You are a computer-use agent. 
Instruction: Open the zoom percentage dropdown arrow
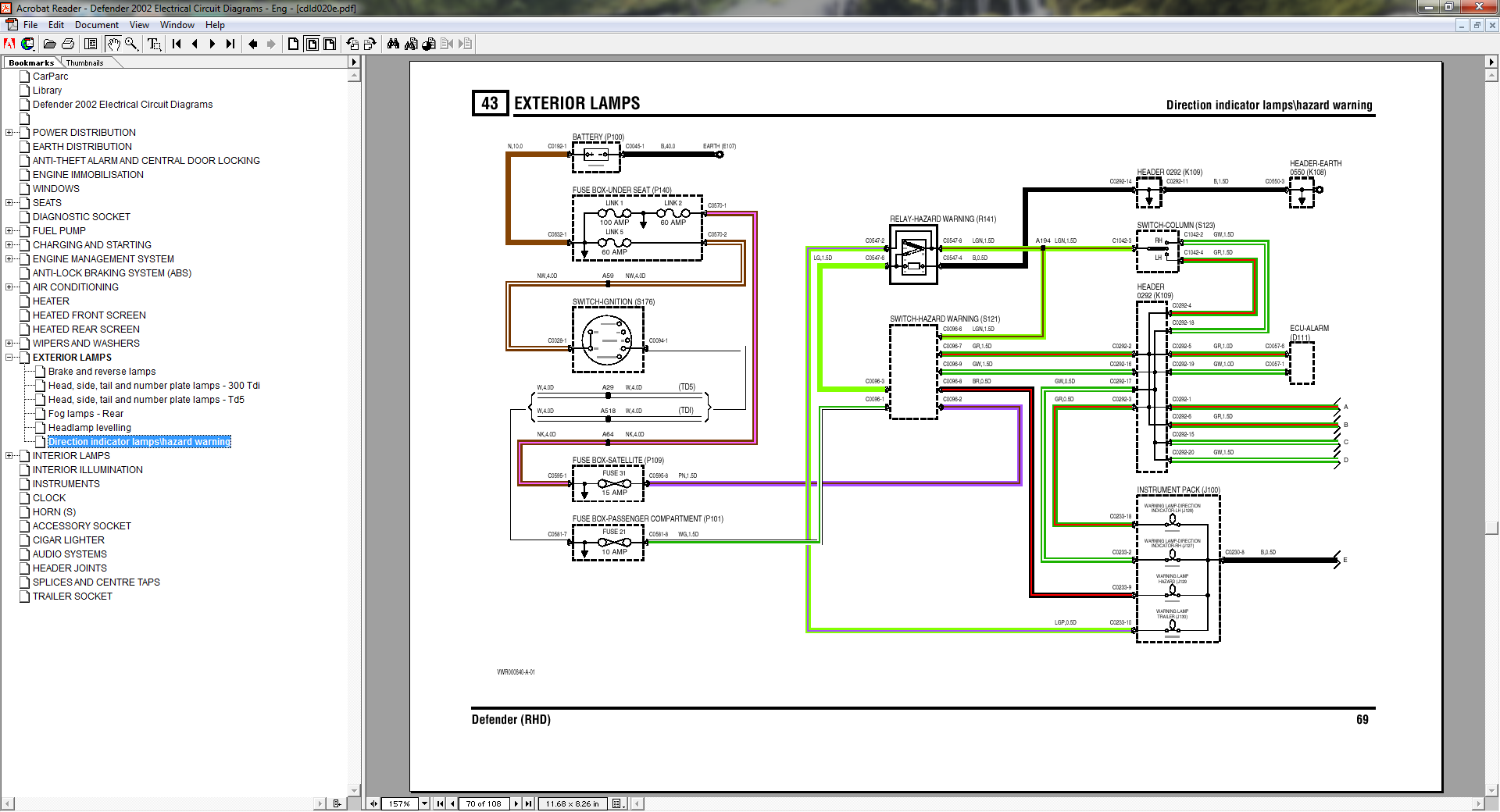(425, 803)
